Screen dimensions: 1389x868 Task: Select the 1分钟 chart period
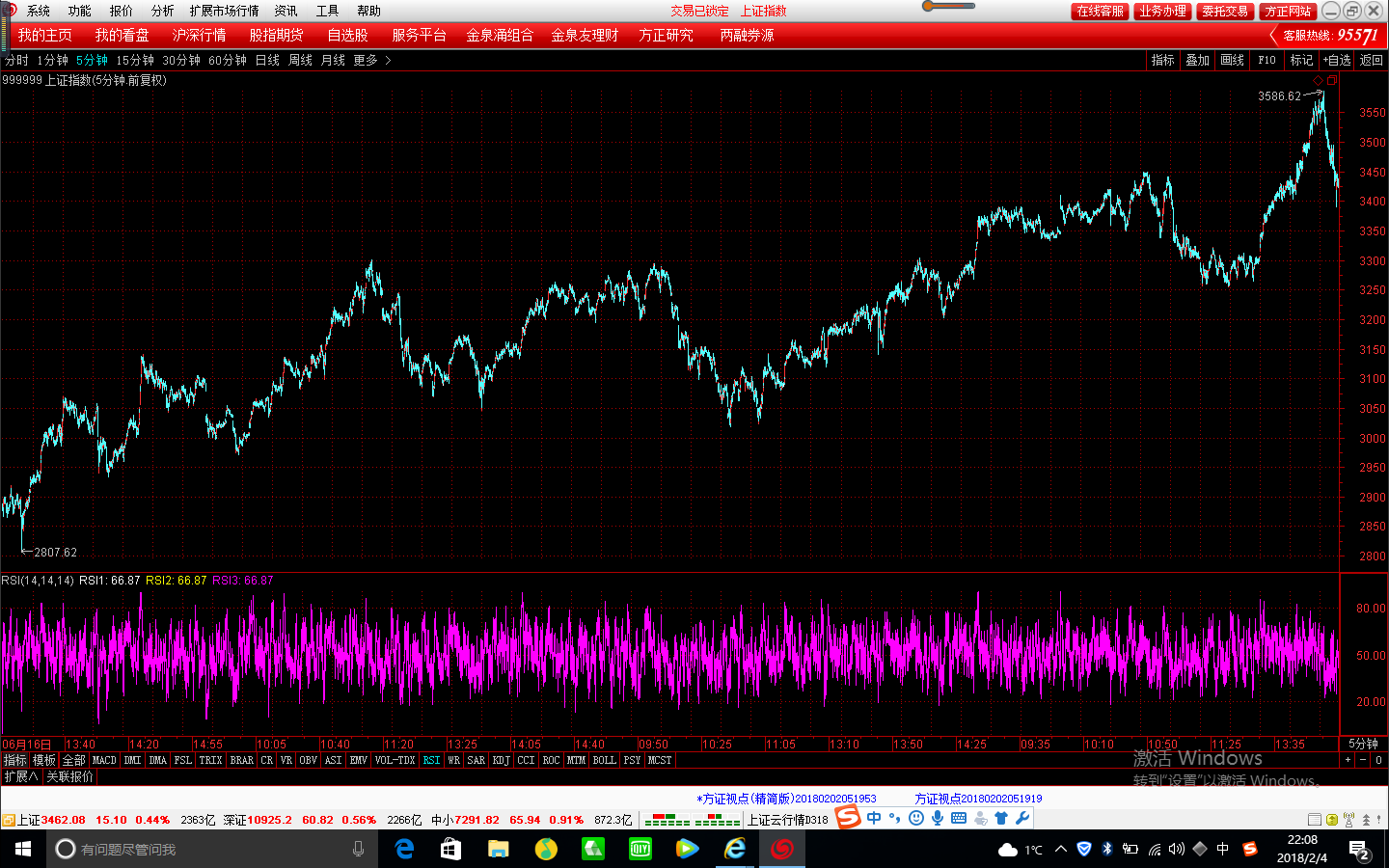(53, 60)
